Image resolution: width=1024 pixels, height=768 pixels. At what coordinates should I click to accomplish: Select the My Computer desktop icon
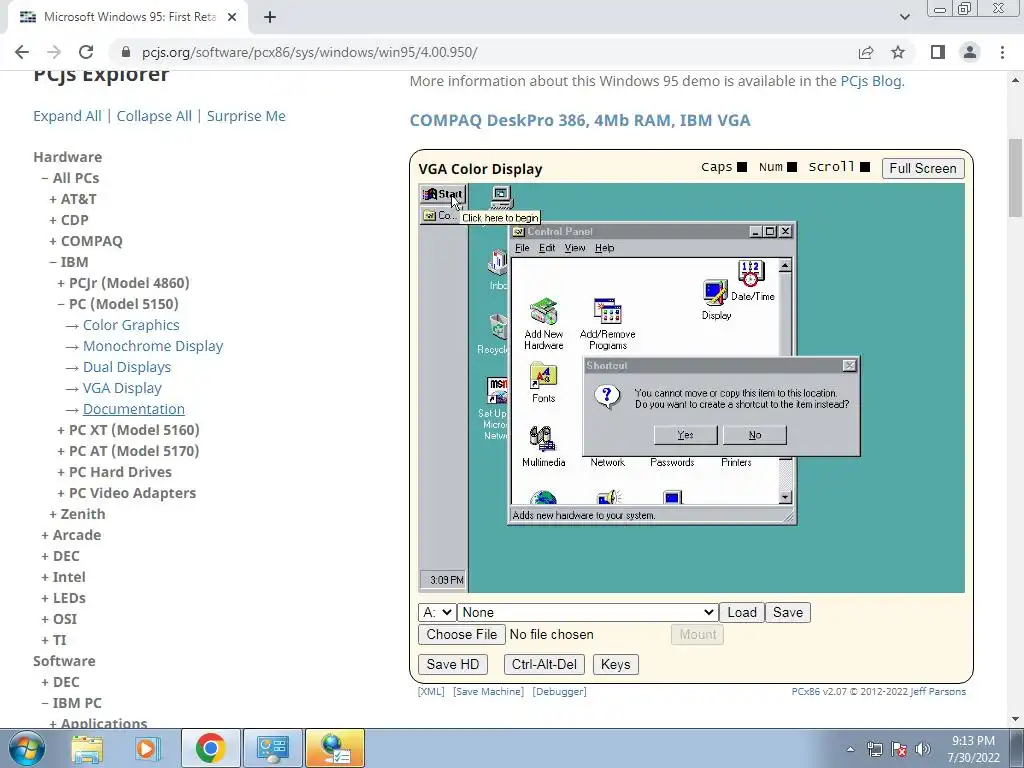coord(501,196)
